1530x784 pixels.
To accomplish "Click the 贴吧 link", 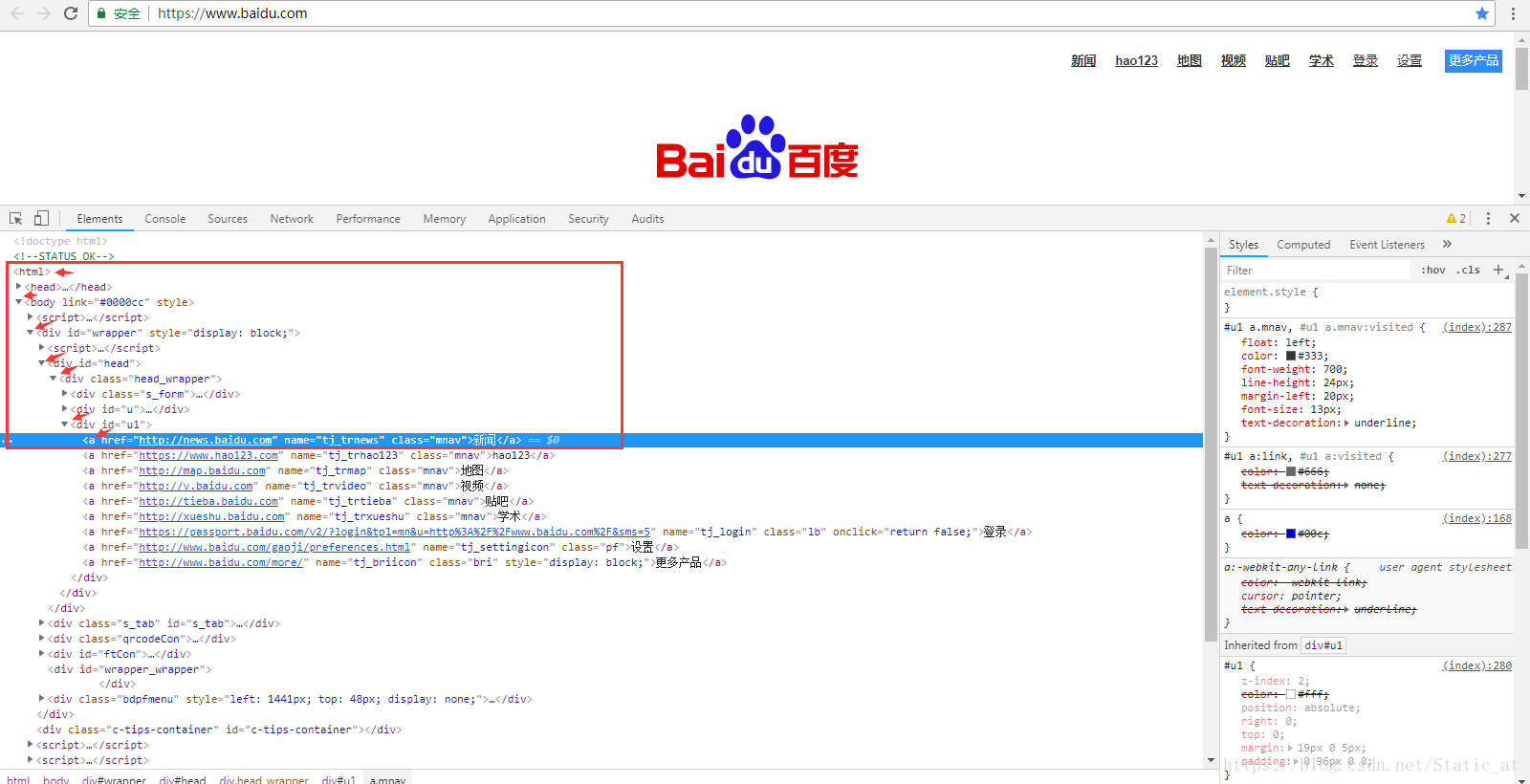I will [x=1278, y=60].
